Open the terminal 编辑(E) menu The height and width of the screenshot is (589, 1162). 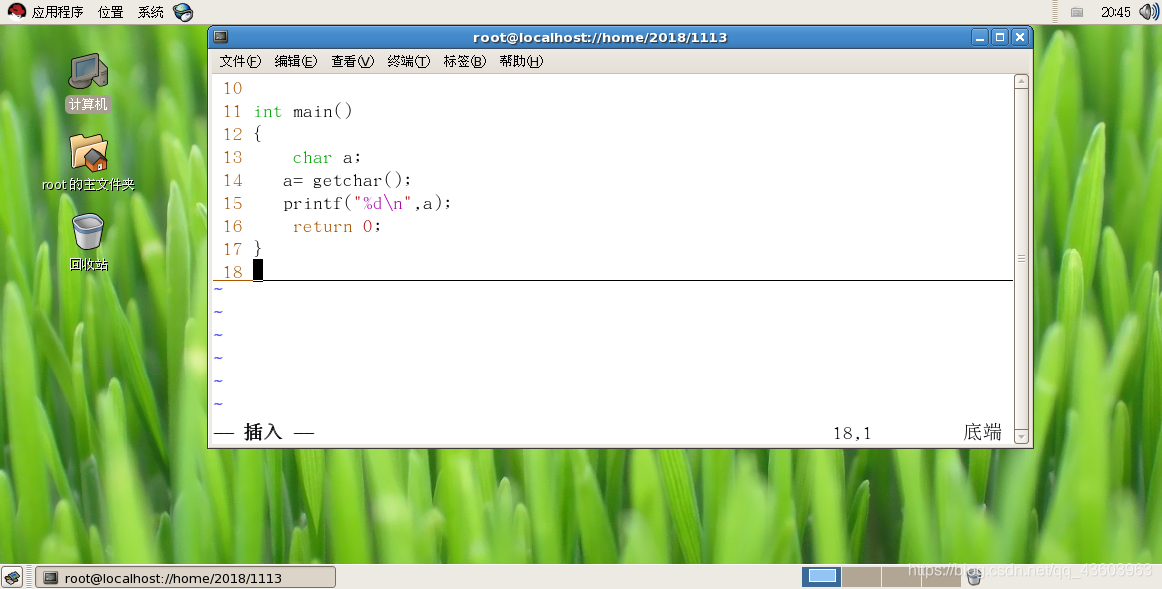296,61
